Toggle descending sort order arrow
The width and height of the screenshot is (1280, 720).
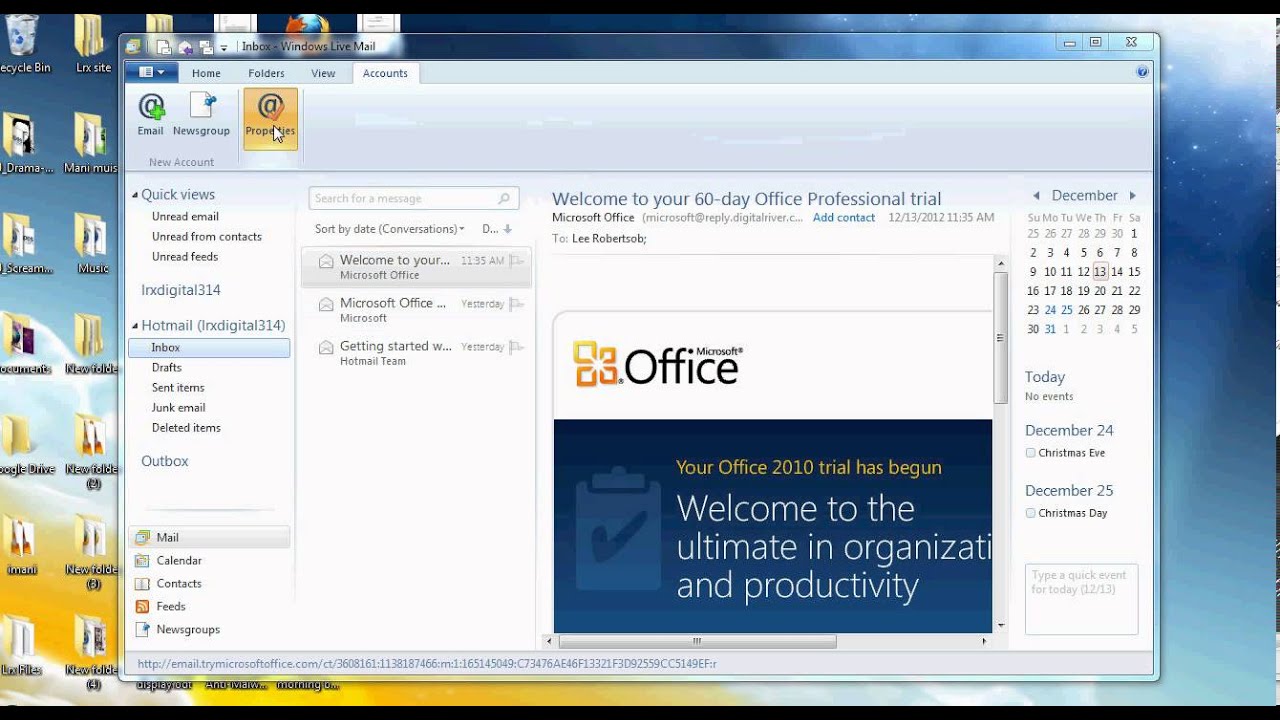[507, 229]
